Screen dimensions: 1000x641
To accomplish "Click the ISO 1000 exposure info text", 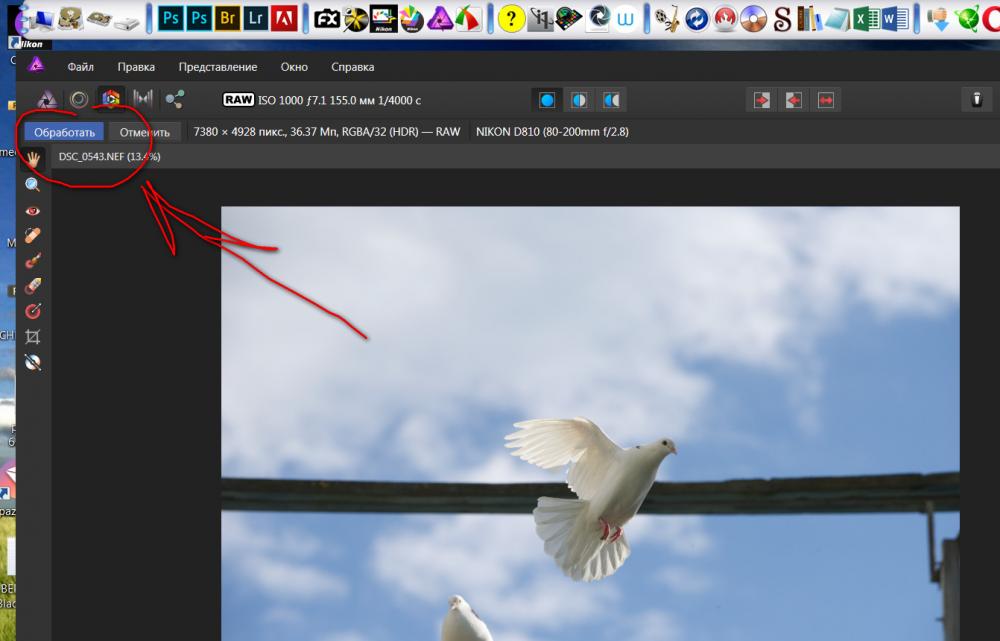I will (340, 100).
